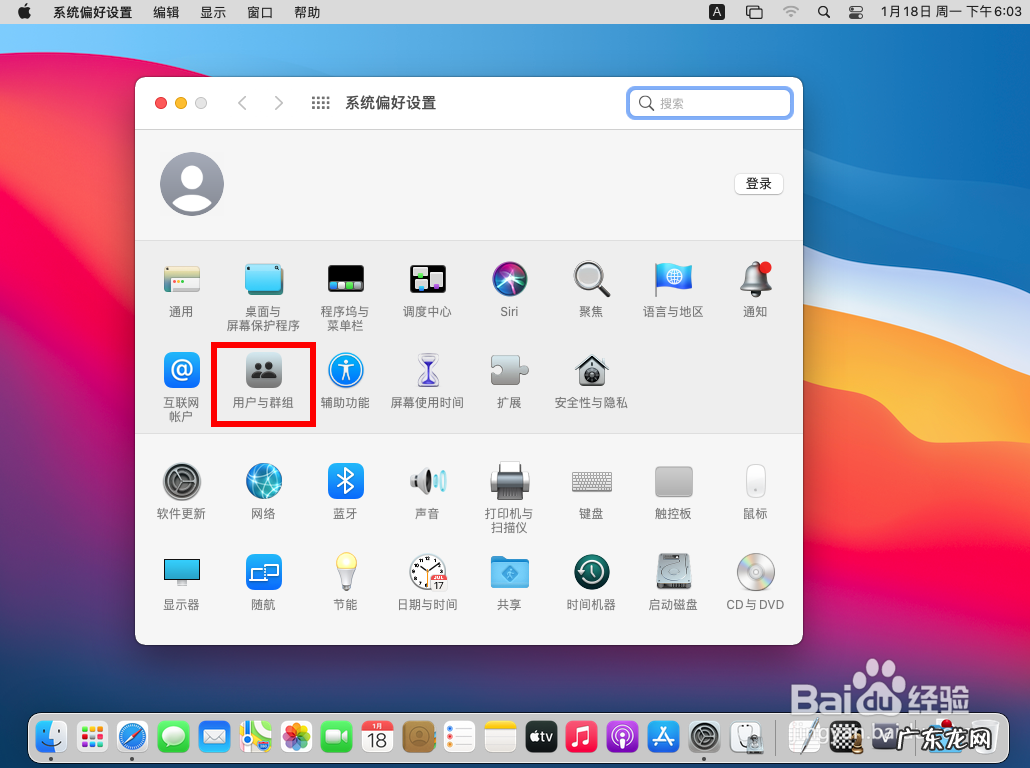The image size is (1030, 768).
Task: Show all preferences with grid button
Action: tap(320, 103)
